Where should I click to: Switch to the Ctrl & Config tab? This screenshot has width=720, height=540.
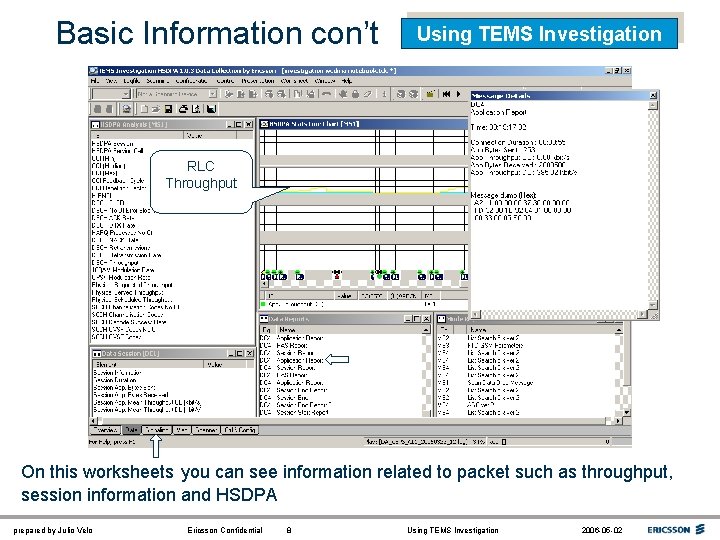pyautogui.click(x=240, y=430)
